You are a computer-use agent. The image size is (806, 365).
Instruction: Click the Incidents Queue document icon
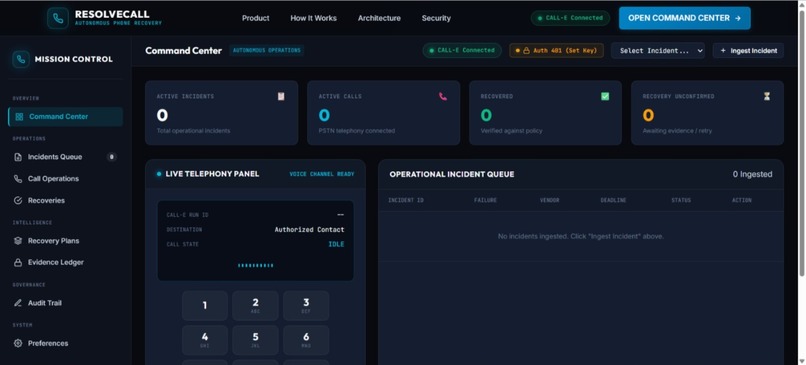coord(18,157)
